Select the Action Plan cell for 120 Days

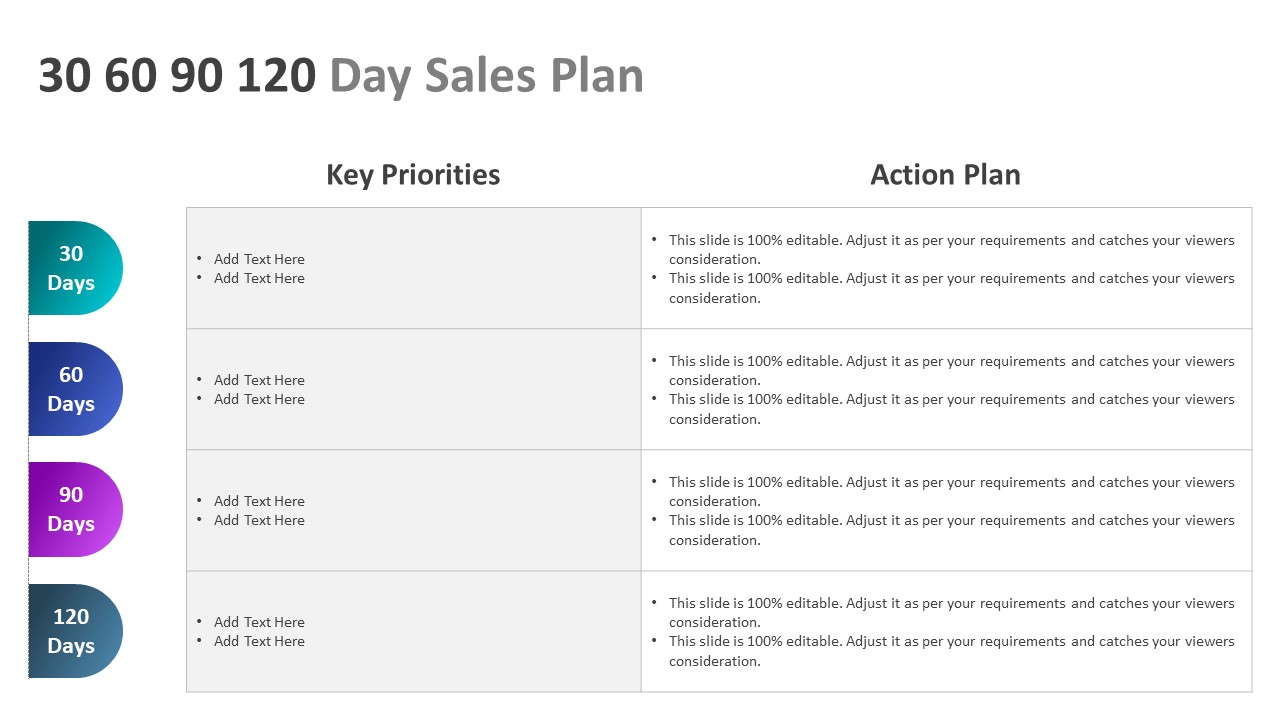tap(946, 632)
